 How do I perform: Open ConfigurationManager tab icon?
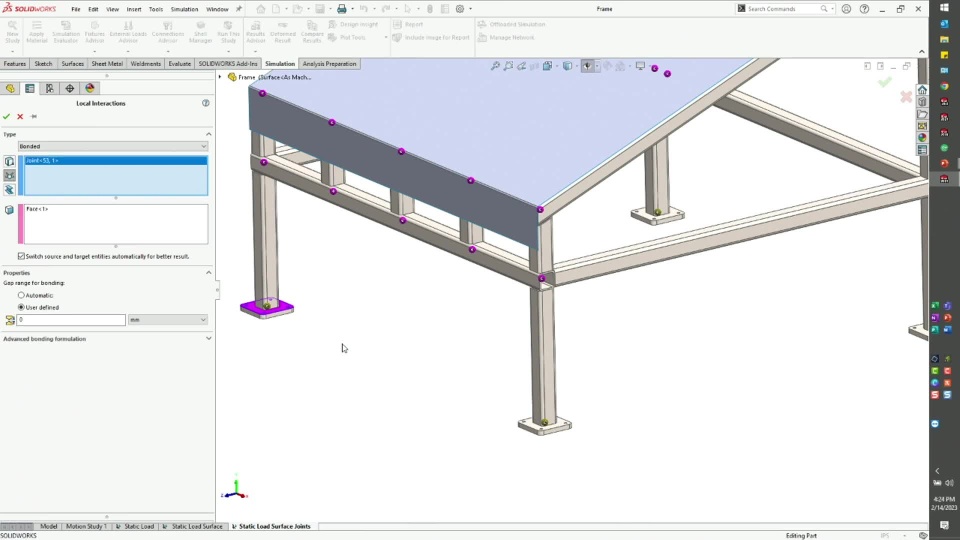50,89
